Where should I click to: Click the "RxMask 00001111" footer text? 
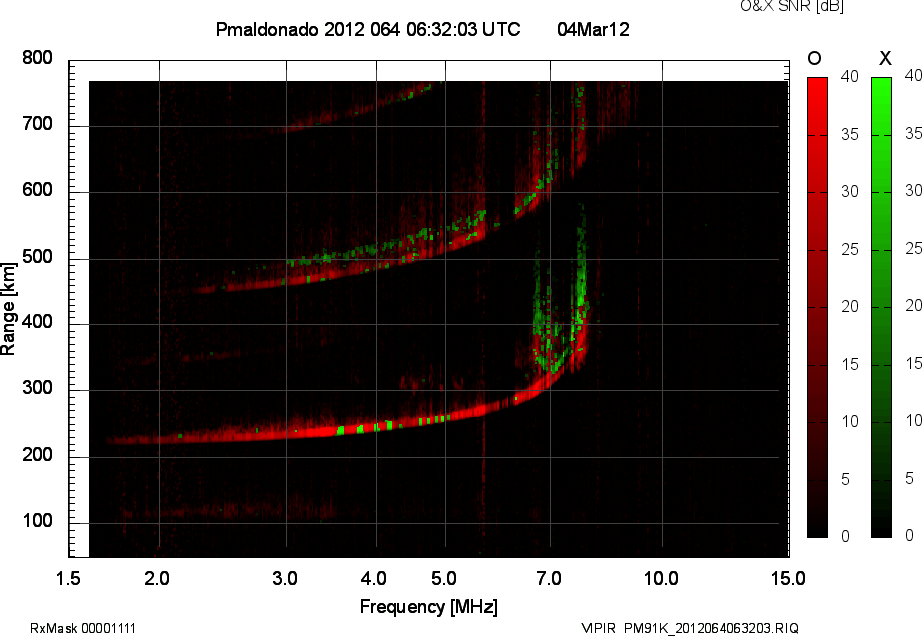point(83,628)
